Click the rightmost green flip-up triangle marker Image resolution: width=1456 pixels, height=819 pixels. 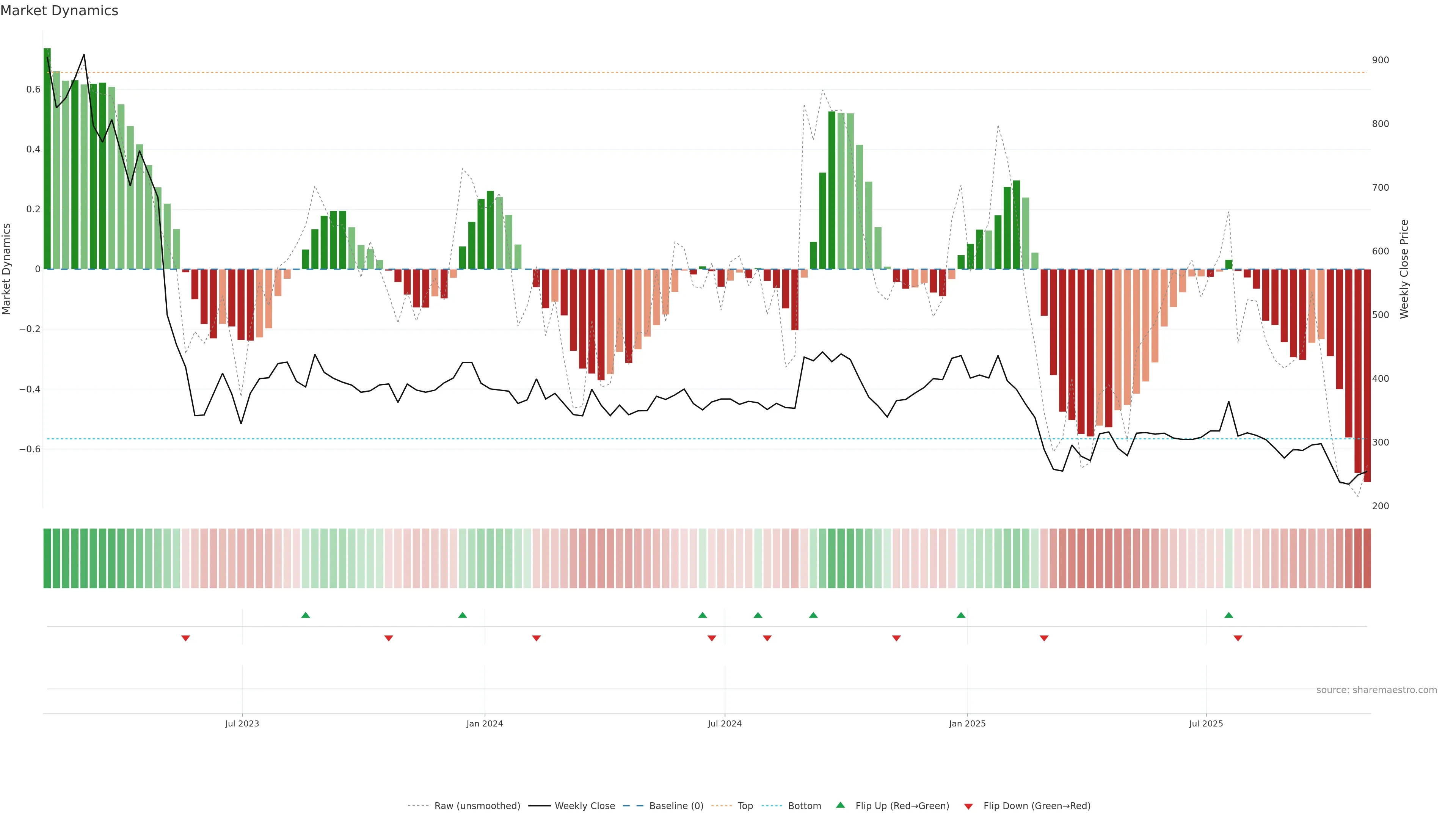[x=1228, y=615]
